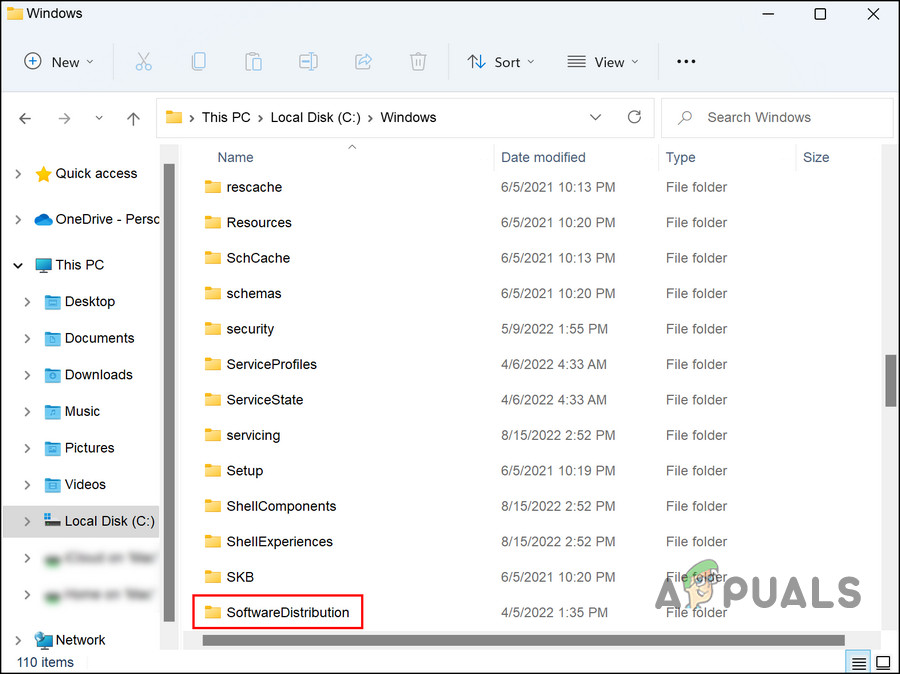Switch to large thumbnails view icon
This screenshot has height=674, width=900.
(884, 663)
